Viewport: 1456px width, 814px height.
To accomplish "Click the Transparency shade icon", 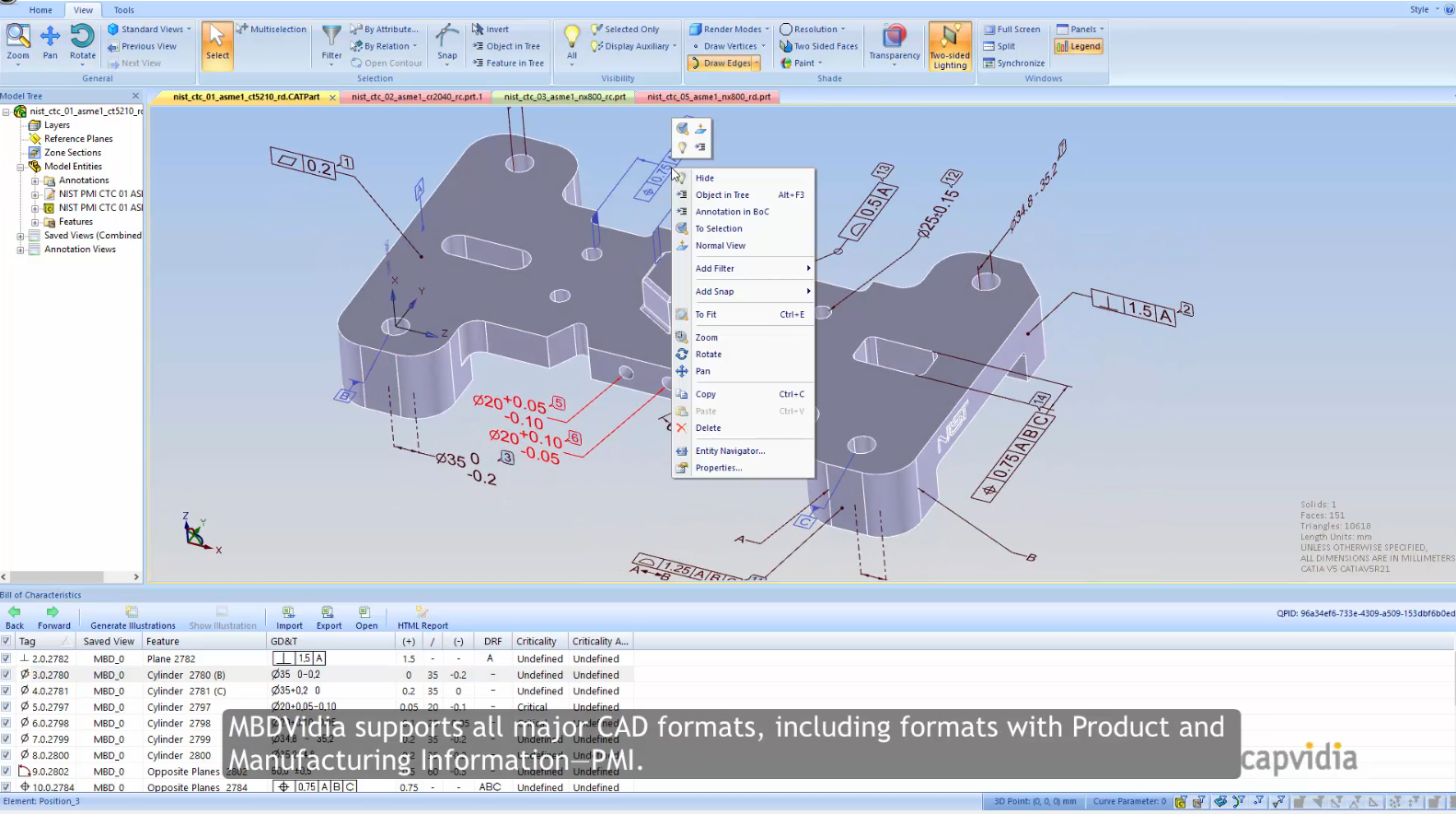I will pyautogui.click(x=894, y=42).
